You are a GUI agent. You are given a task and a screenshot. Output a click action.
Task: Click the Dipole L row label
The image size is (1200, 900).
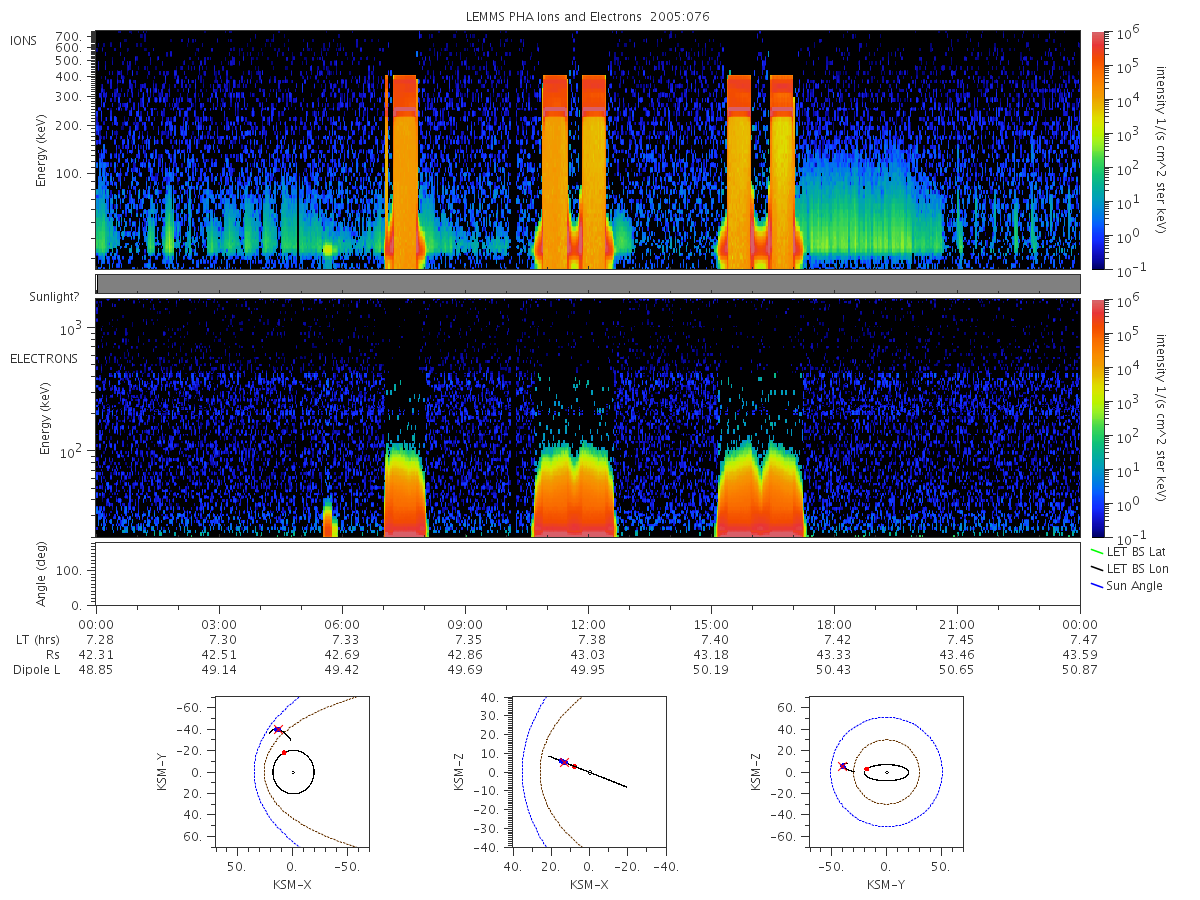tap(37, 670)
